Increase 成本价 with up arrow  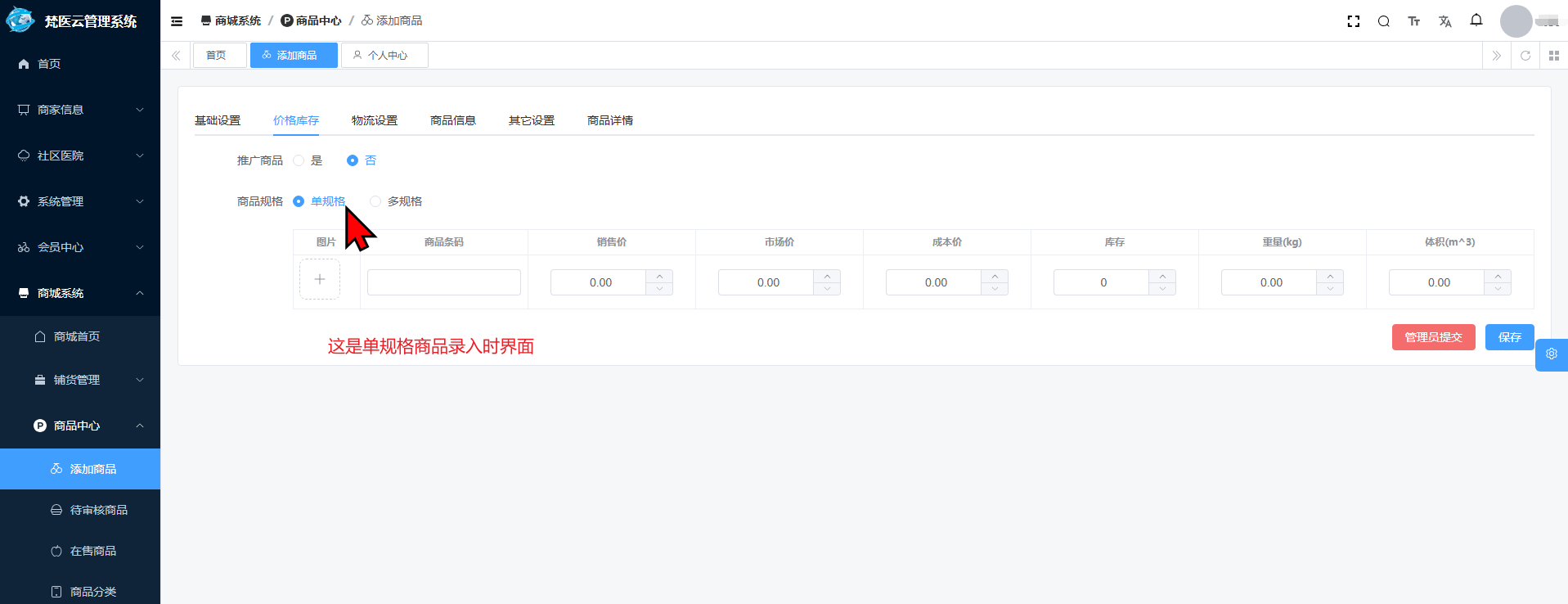(995, 277)
